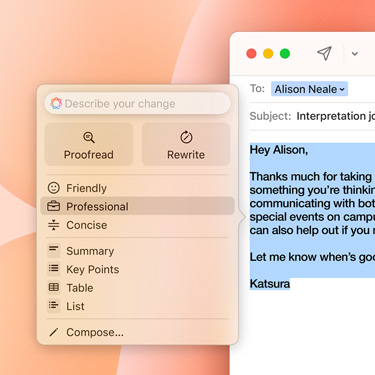Click the List icon
The height and width of the screenshot is (375, 375).
click(53, 305)
